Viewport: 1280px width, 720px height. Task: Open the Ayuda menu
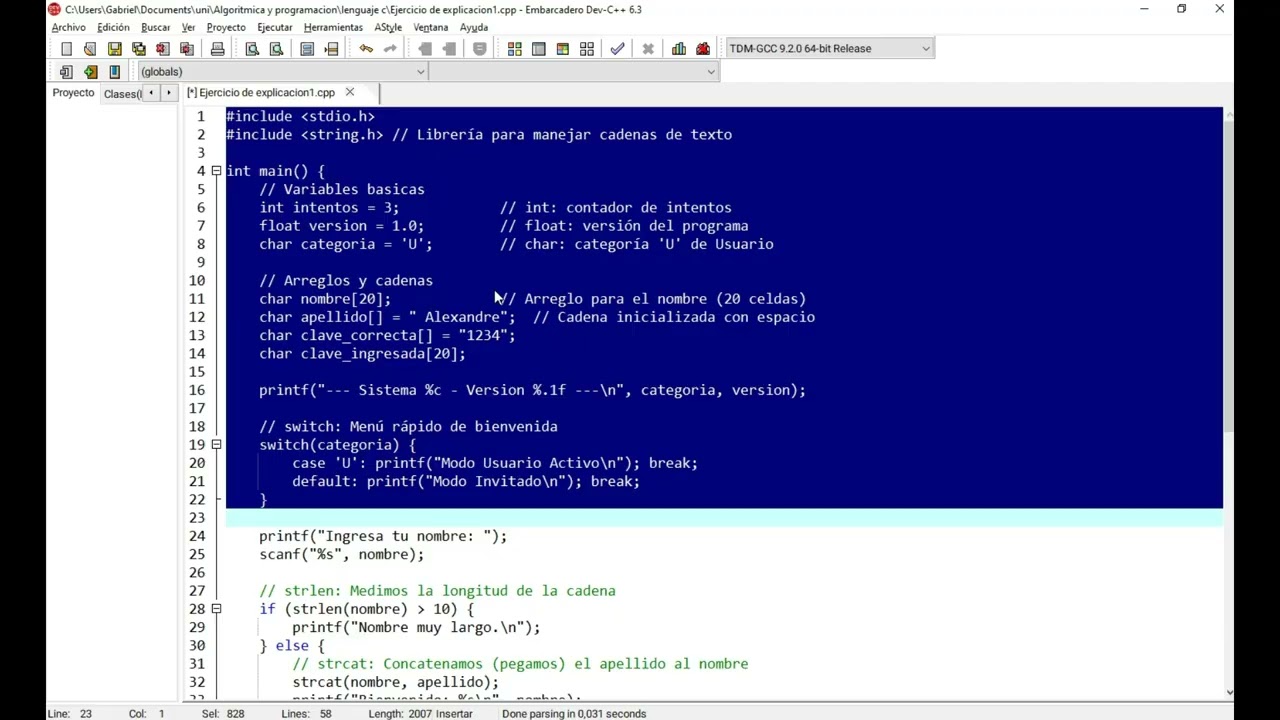coord(474,27)
